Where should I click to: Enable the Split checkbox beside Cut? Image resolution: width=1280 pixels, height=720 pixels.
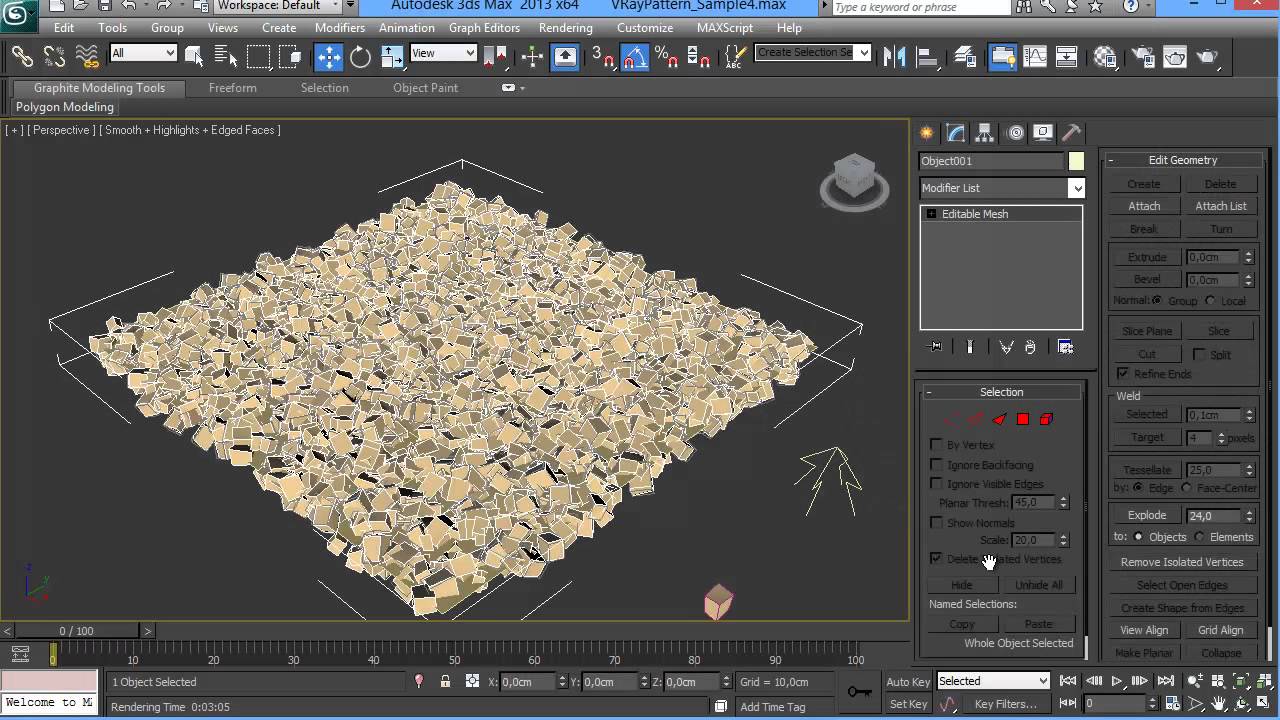point(1199,354)
